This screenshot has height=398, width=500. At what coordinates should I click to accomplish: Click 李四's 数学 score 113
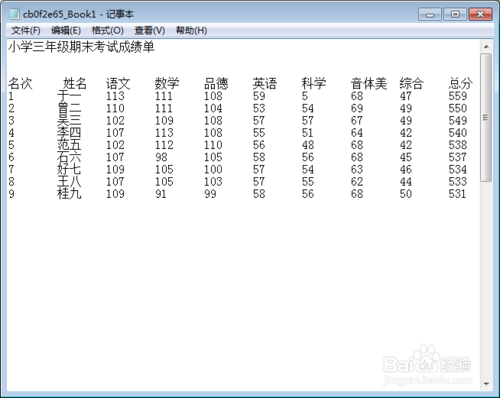point(164,133)
